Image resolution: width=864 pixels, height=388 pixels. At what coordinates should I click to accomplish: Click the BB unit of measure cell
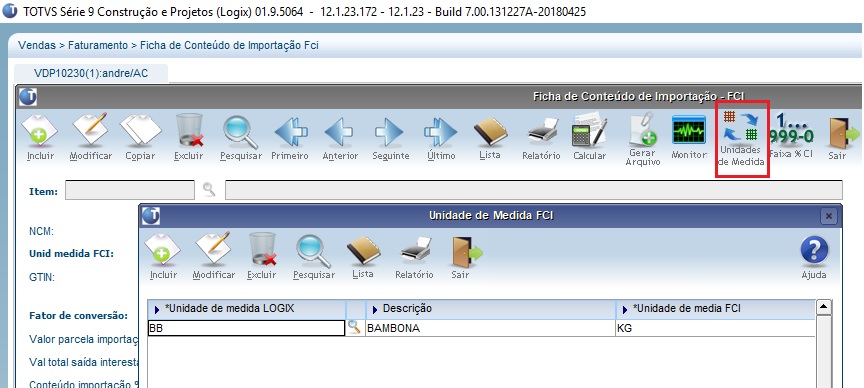coord(247,328)
